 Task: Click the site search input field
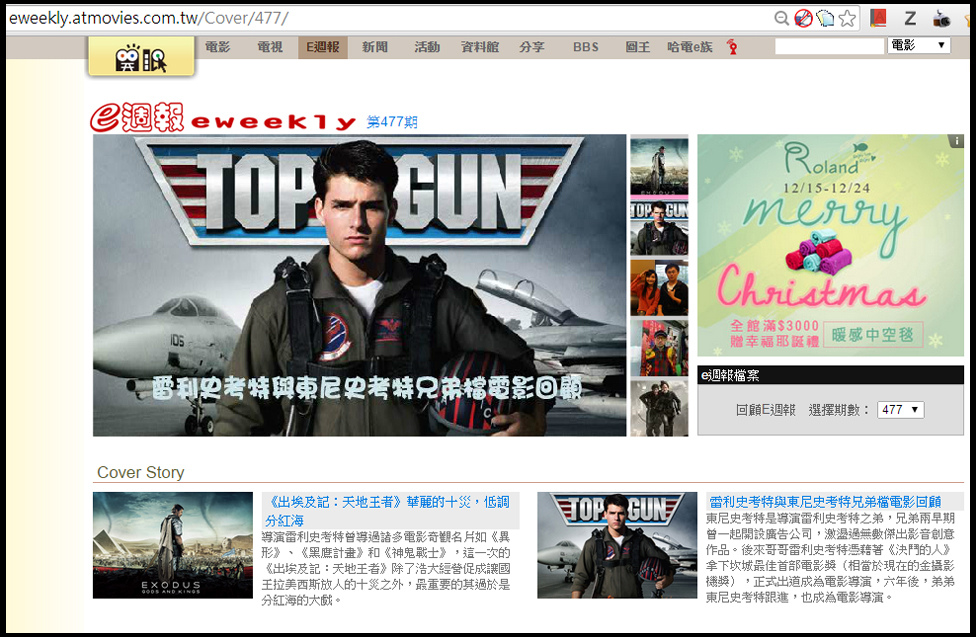(829, 45)
